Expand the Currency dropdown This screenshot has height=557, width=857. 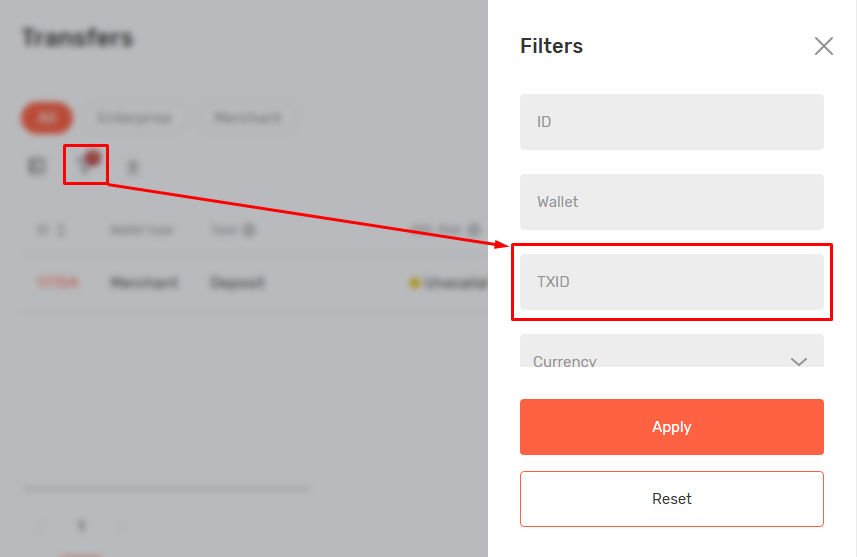click(x=671, y=358)
